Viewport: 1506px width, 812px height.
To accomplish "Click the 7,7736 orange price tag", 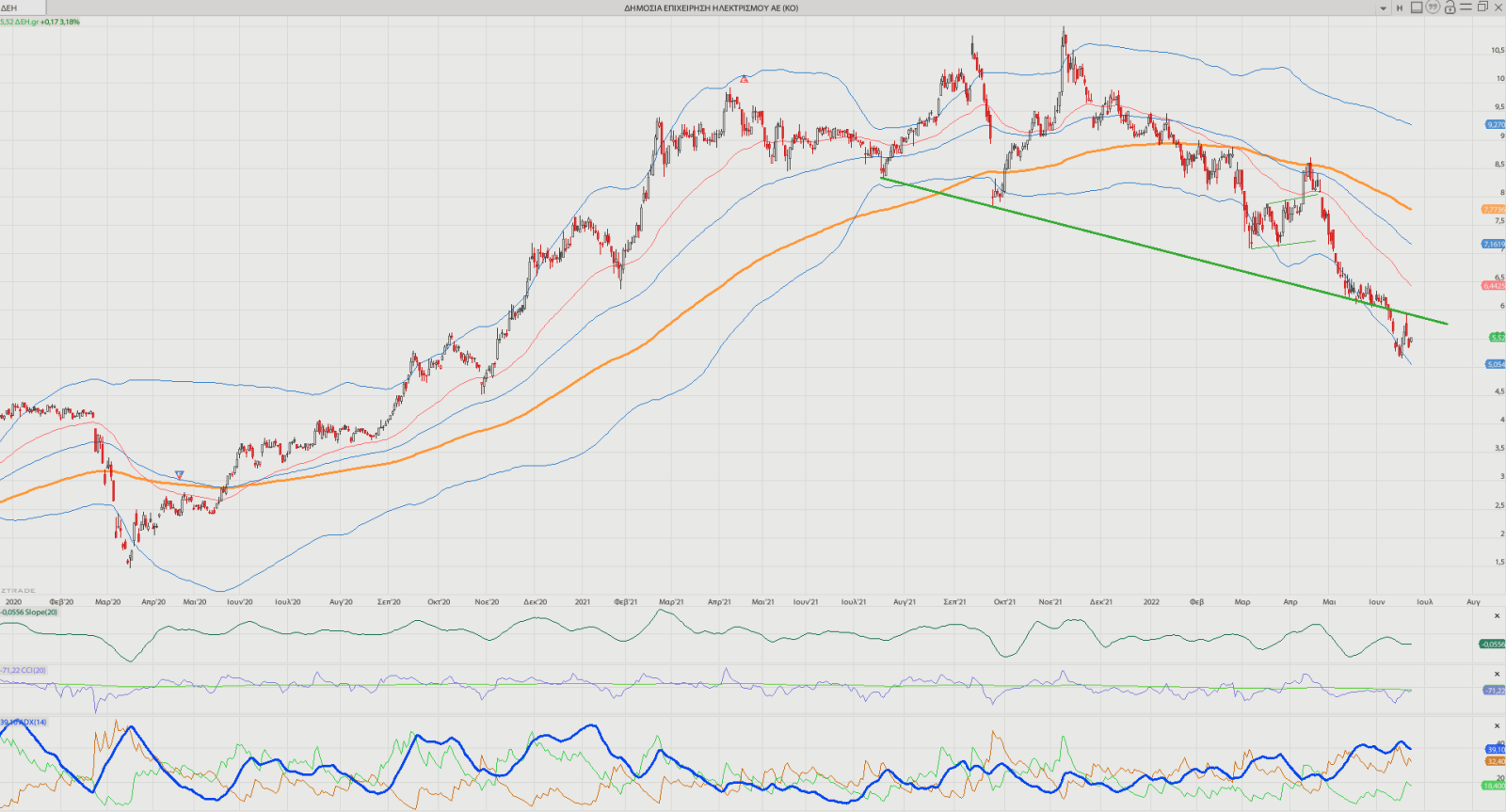I will [x=1495, y=209].
